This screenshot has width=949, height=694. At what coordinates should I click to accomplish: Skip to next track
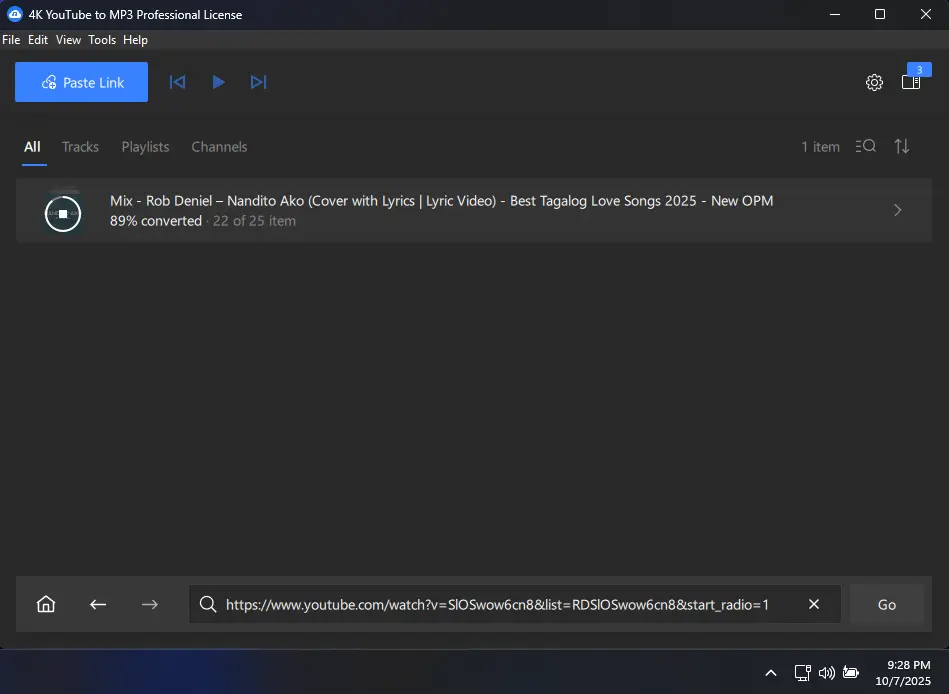pyautogui.click(x=258, y=82)
